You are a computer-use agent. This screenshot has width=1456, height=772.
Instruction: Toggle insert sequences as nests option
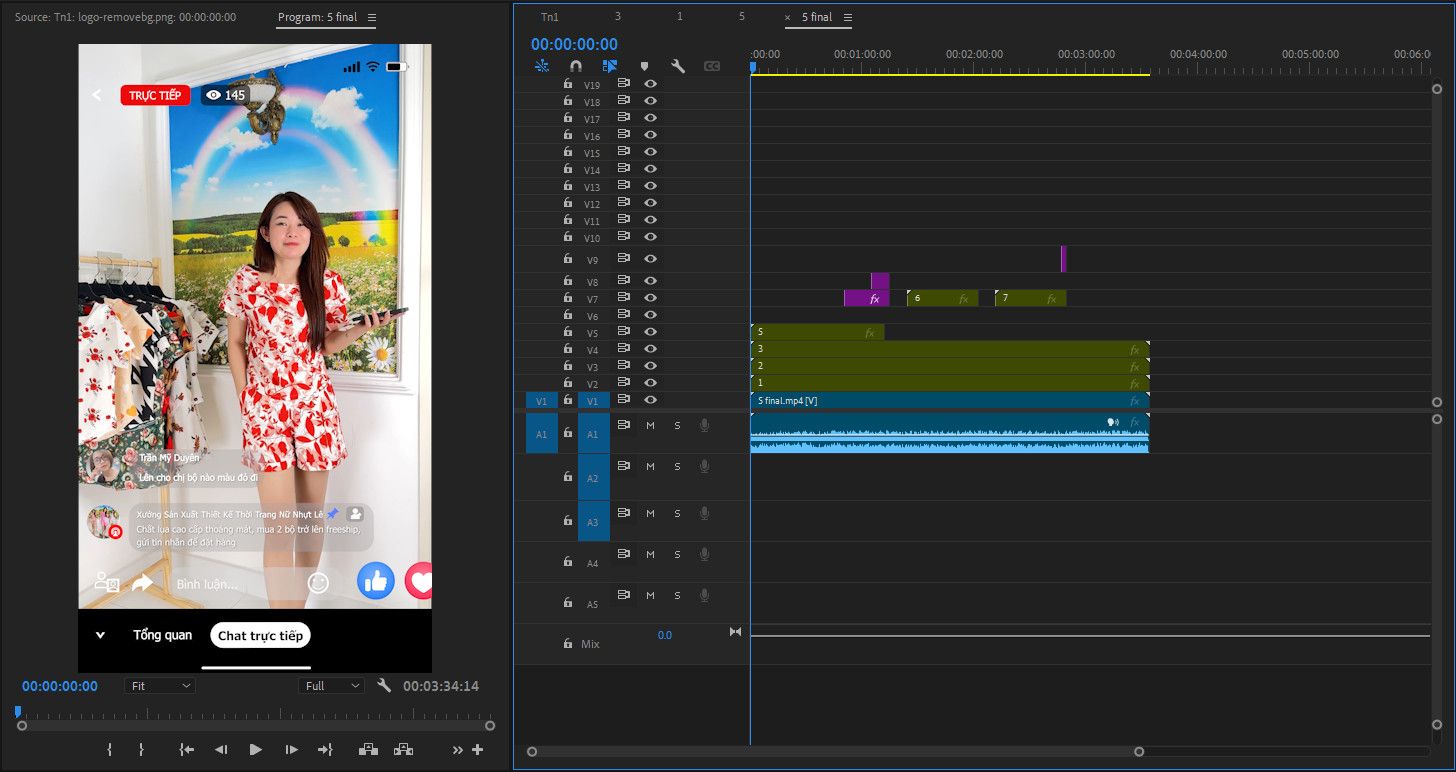[542, 66]
